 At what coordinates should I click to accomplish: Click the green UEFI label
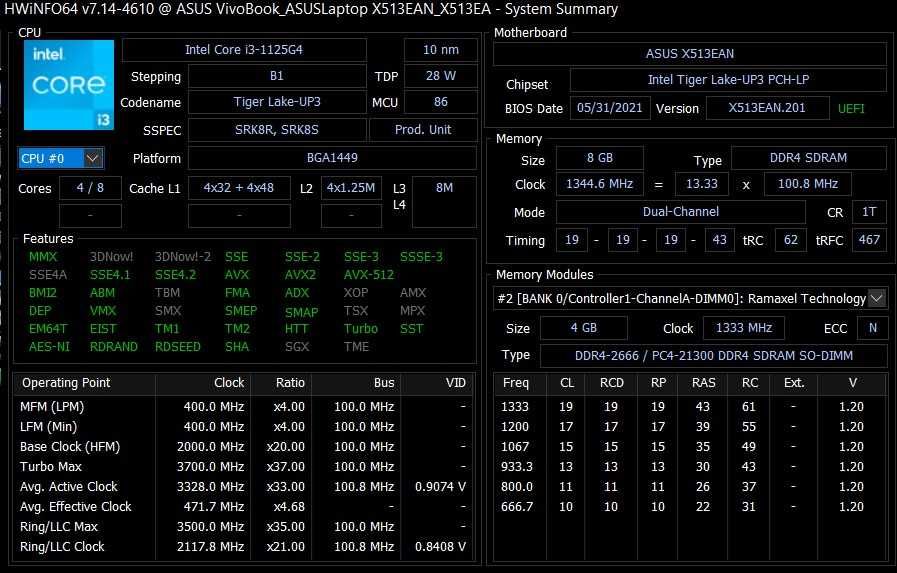(851, 109)
